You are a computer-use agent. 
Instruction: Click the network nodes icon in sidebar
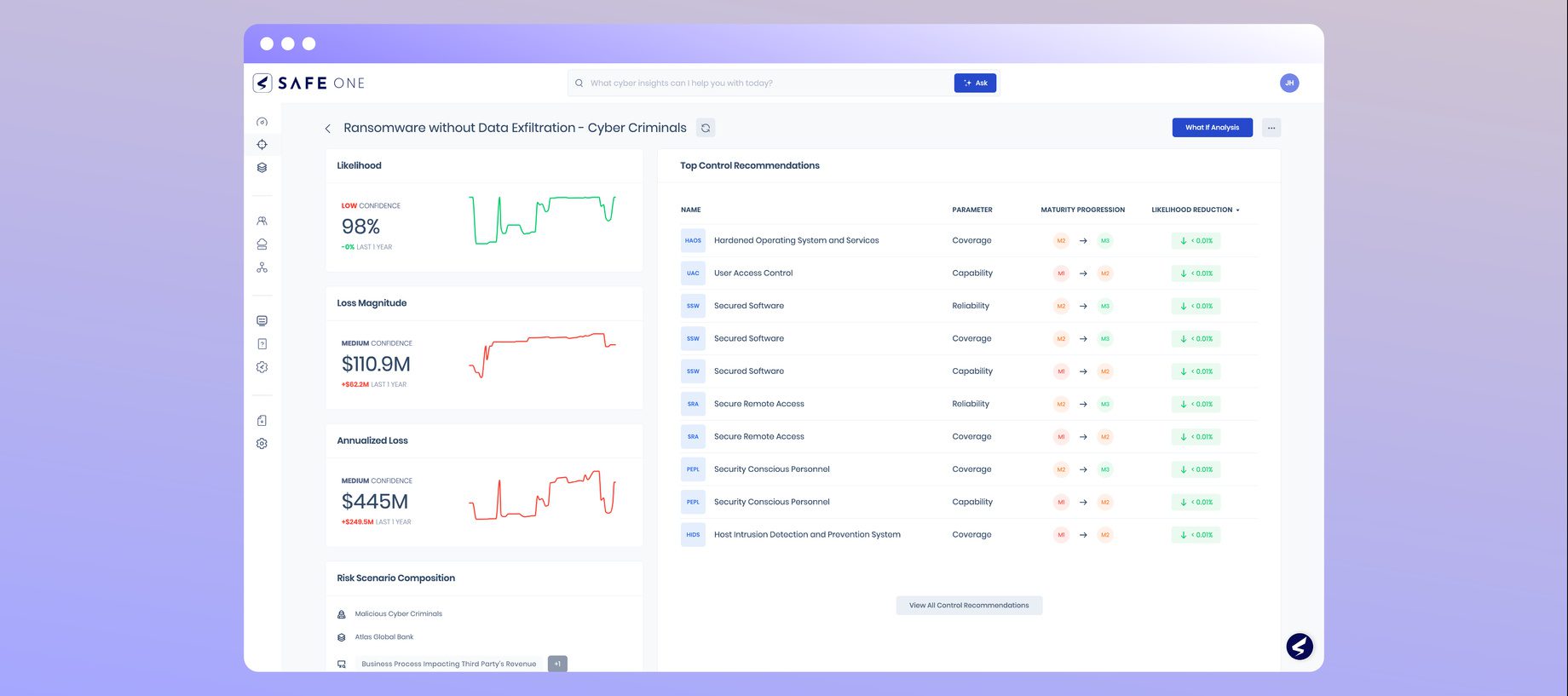coord(262,267)
